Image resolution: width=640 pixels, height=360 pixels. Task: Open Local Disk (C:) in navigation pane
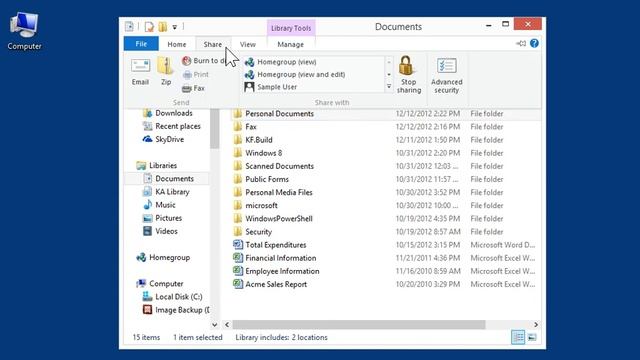point(172,296)
